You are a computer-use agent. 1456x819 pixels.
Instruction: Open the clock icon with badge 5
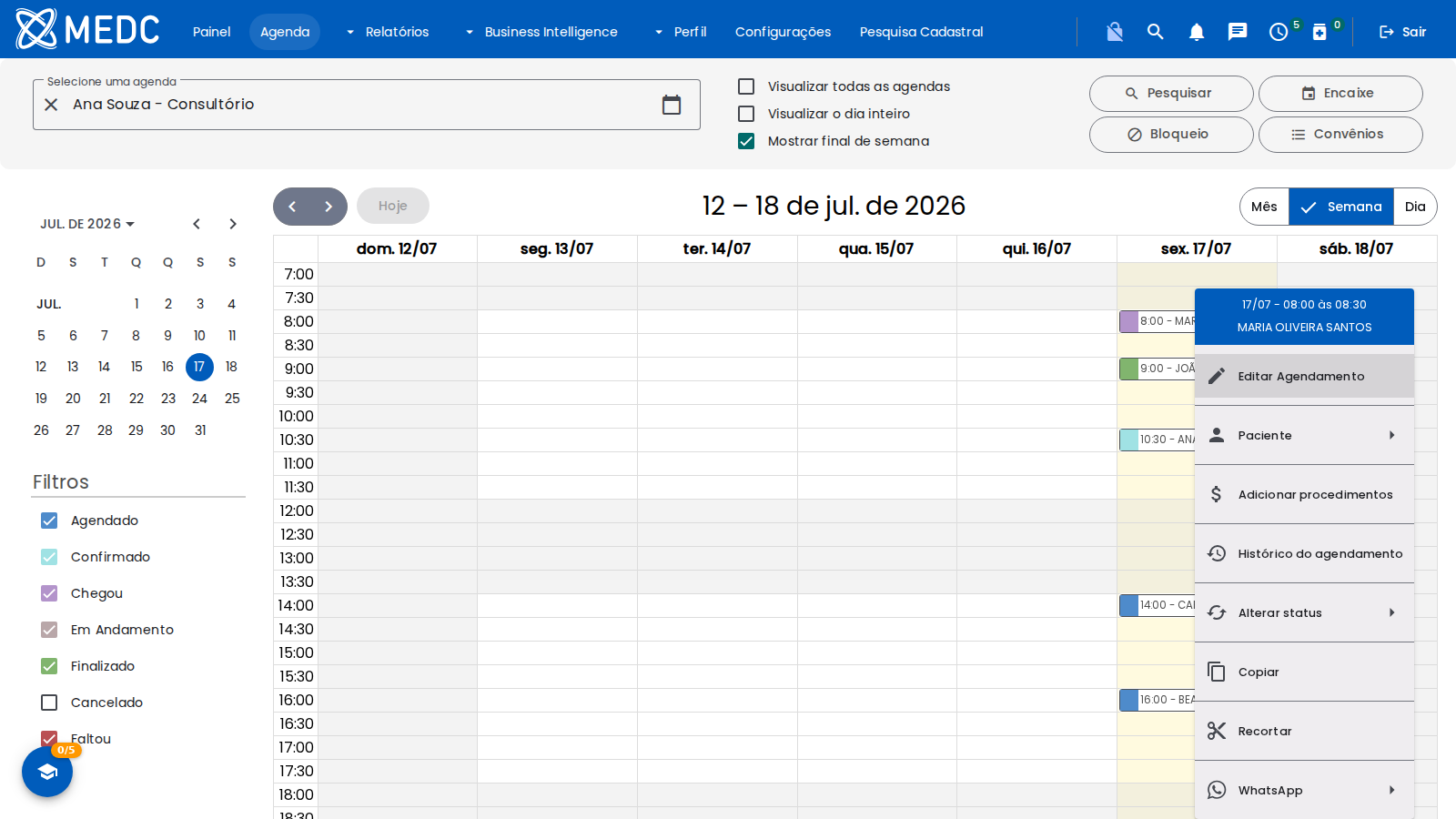pyautogui.click(x=1279, y=32)
